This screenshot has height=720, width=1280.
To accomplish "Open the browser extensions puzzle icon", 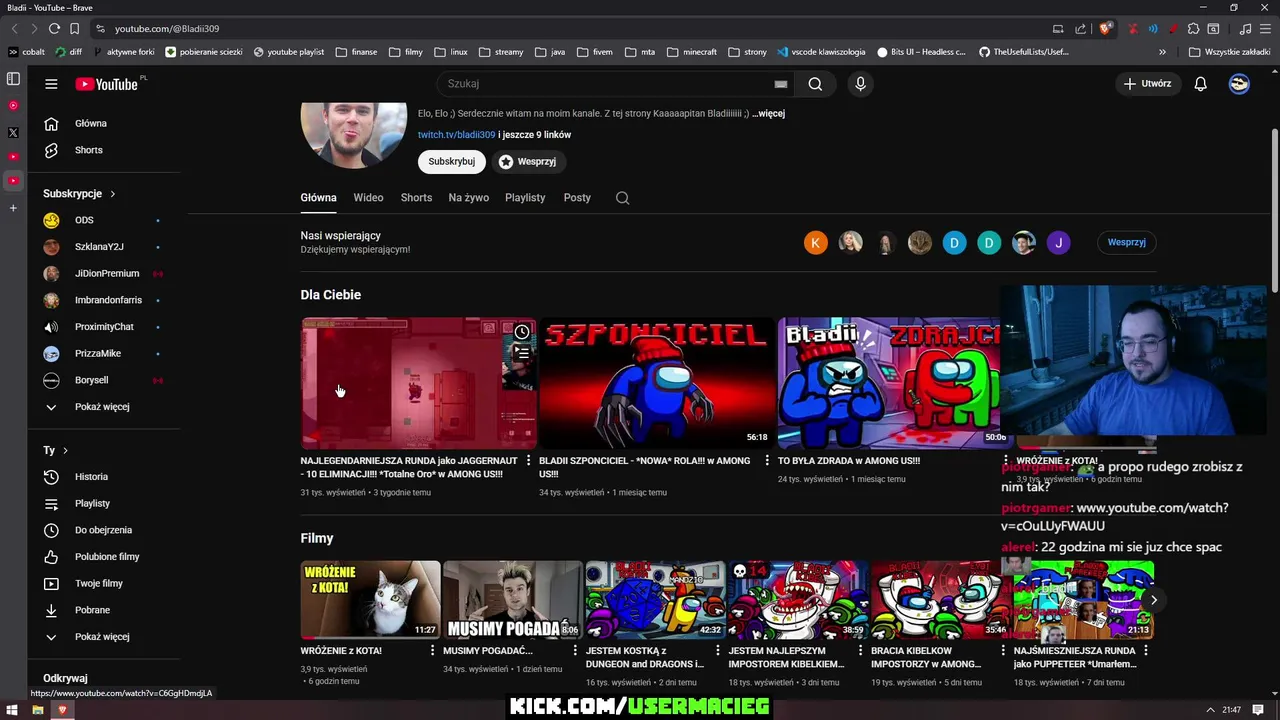I will click(x=1192, y=29).
